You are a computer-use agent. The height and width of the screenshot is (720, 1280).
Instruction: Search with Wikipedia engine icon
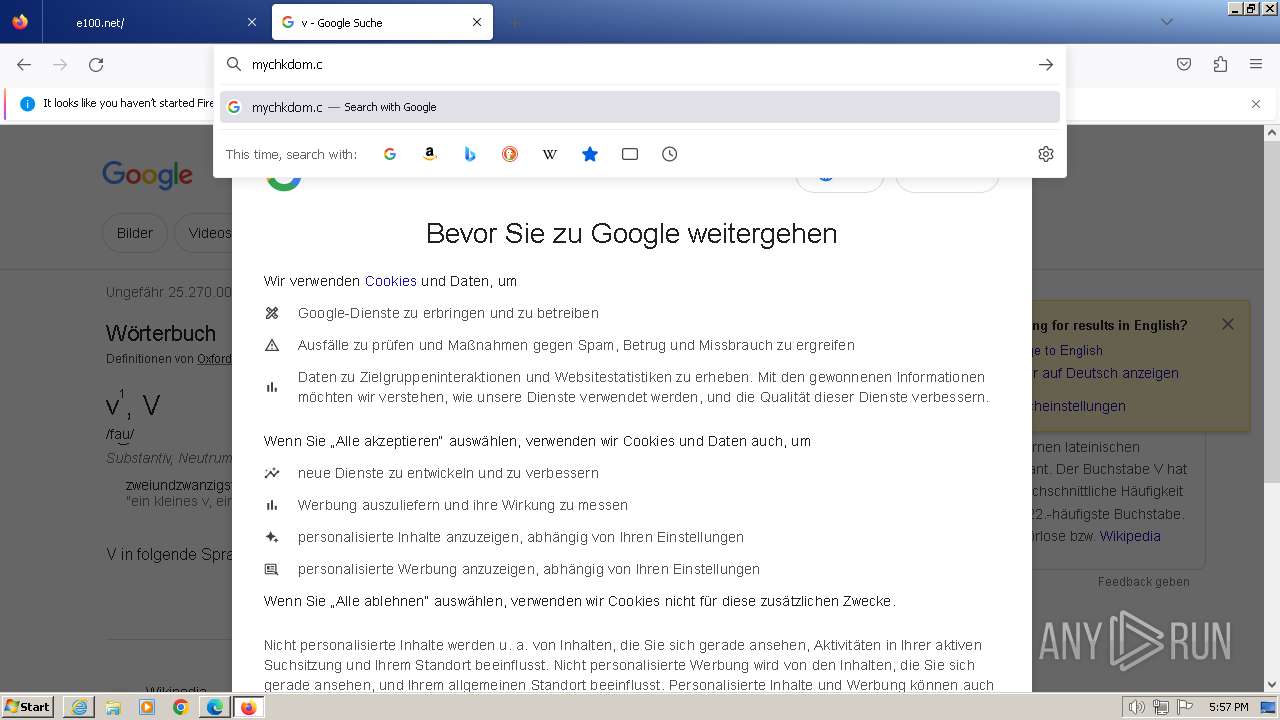coord(550,154)
